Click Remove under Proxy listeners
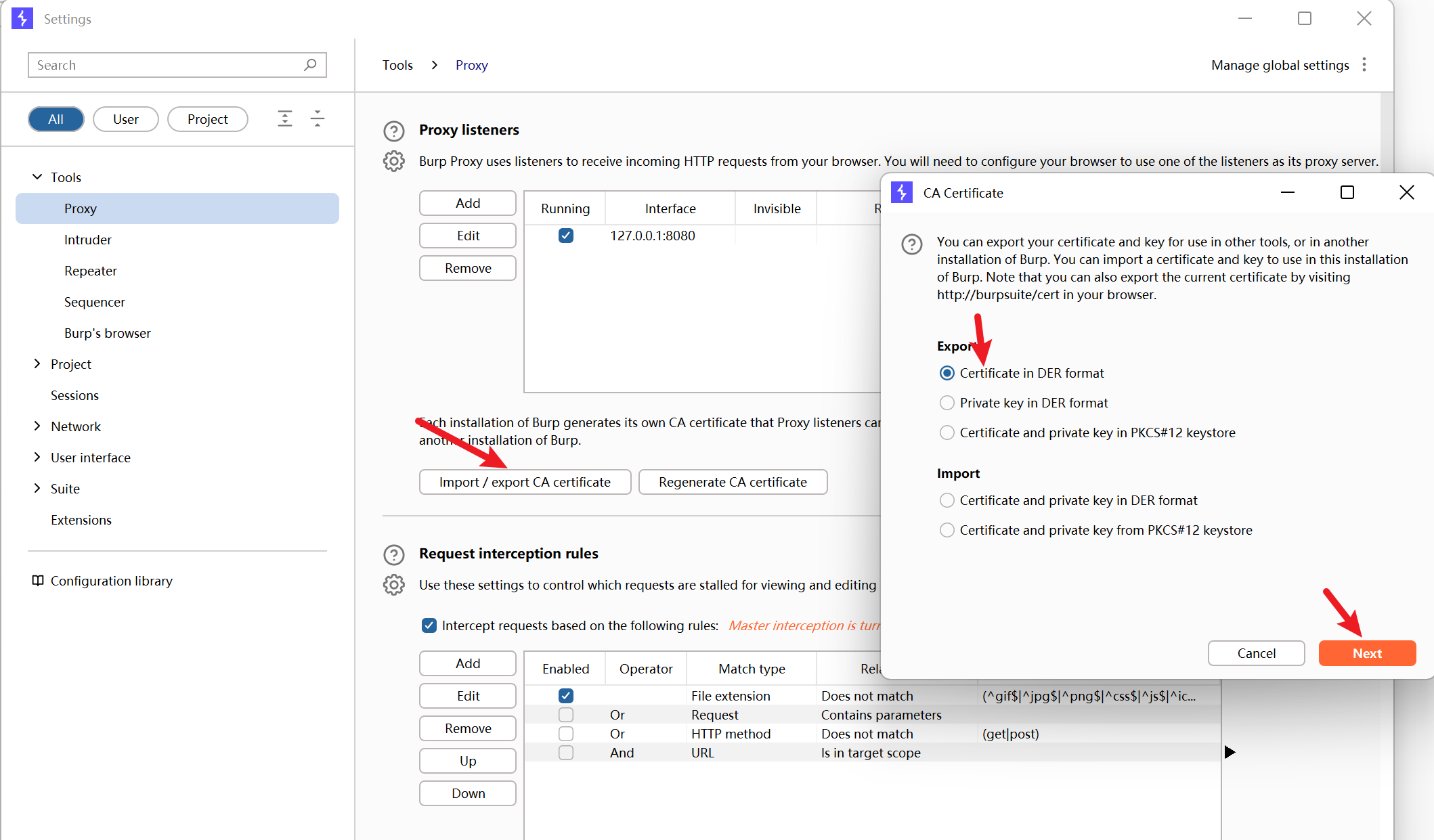This screenshot has width=1434, height=840. 468,268
